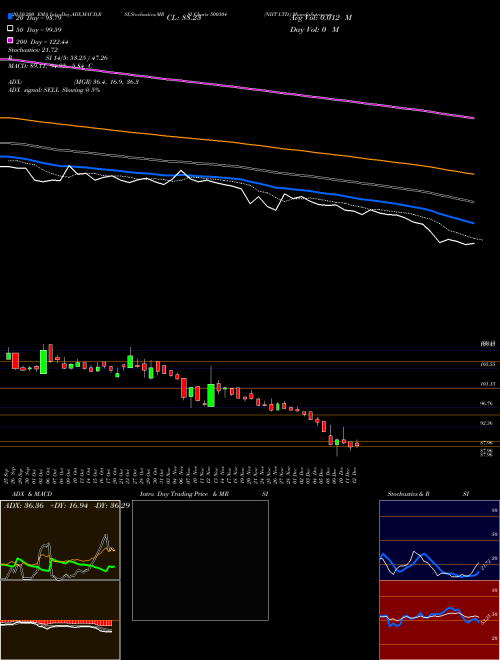Click the magenta 200 Day legend swatch
500x660 pixels.
click(x=11, y=40)
